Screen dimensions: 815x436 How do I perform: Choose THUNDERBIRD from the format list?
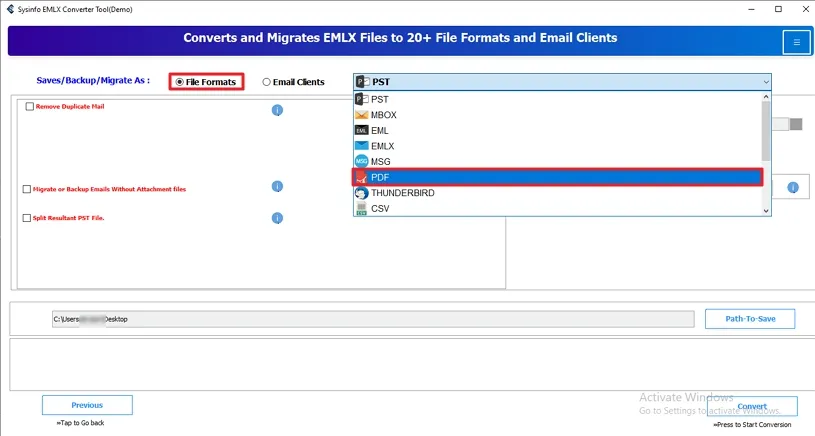pos(558,193)
